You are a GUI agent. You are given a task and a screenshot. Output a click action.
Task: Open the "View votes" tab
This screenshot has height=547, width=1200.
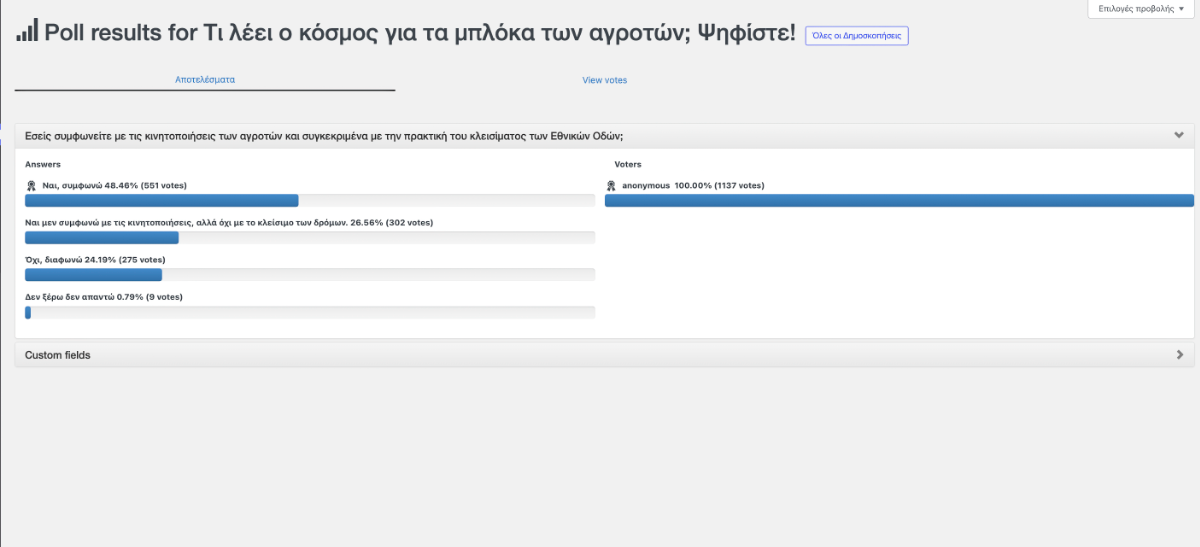coord(604,80)
